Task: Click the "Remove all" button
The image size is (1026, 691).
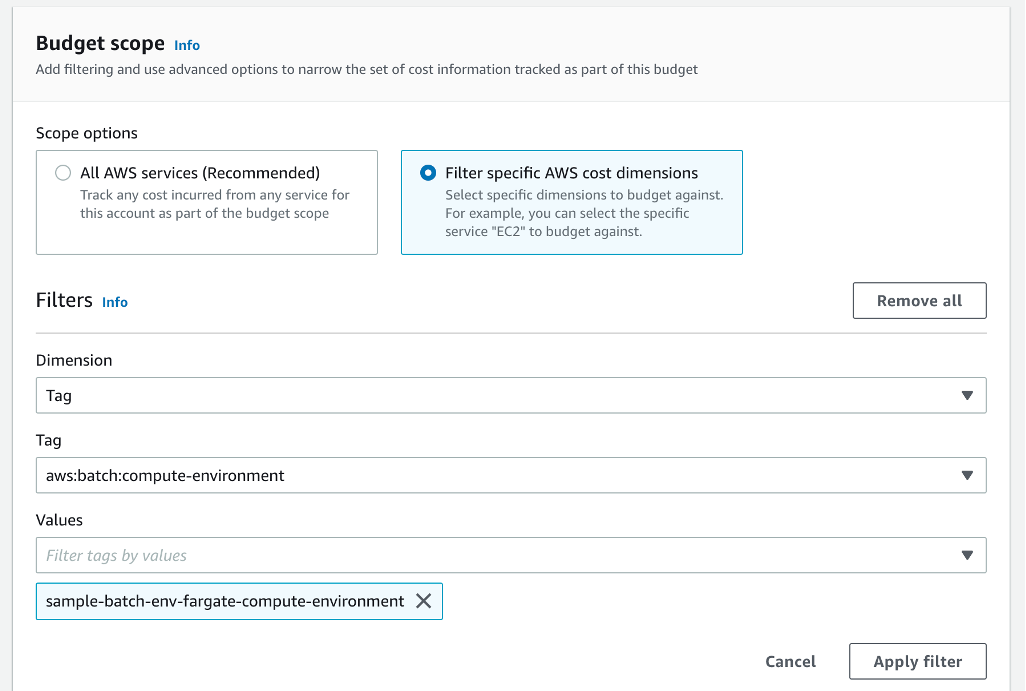Action: [x=919, y=300]
